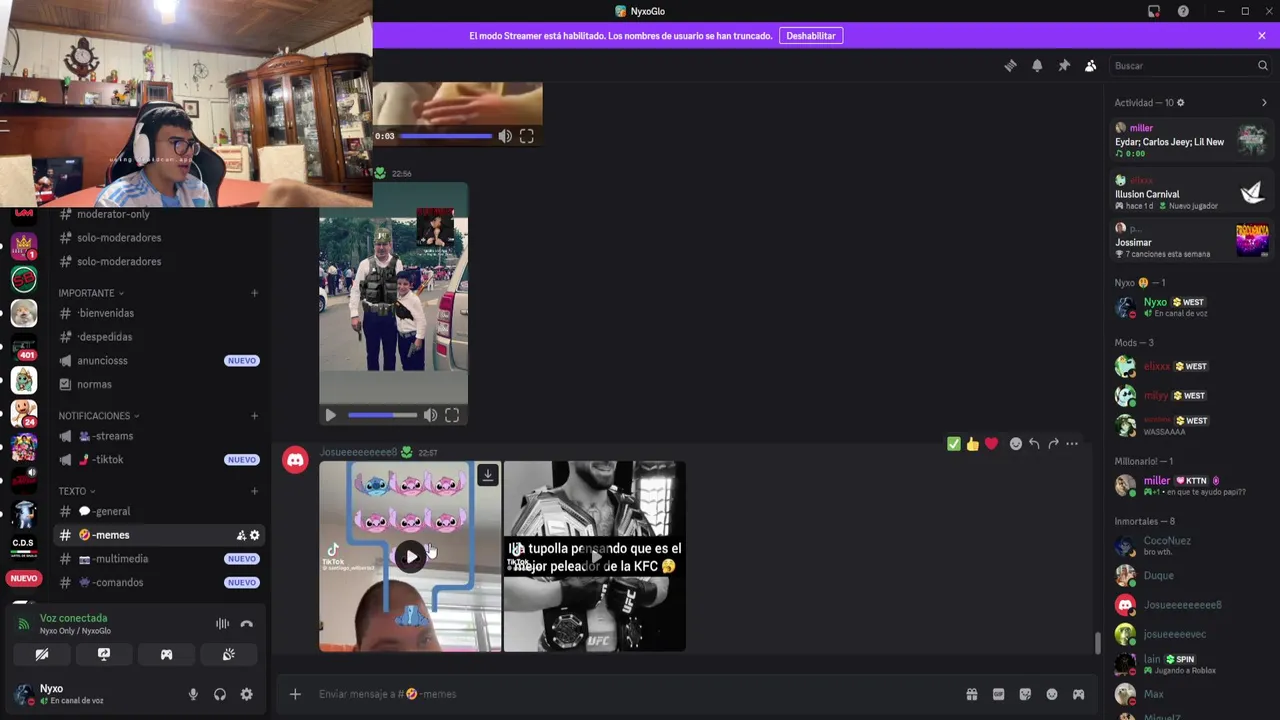Dismiss the streamer mode banner
The image size is (1280, 720).
[x=1262, y=36]
